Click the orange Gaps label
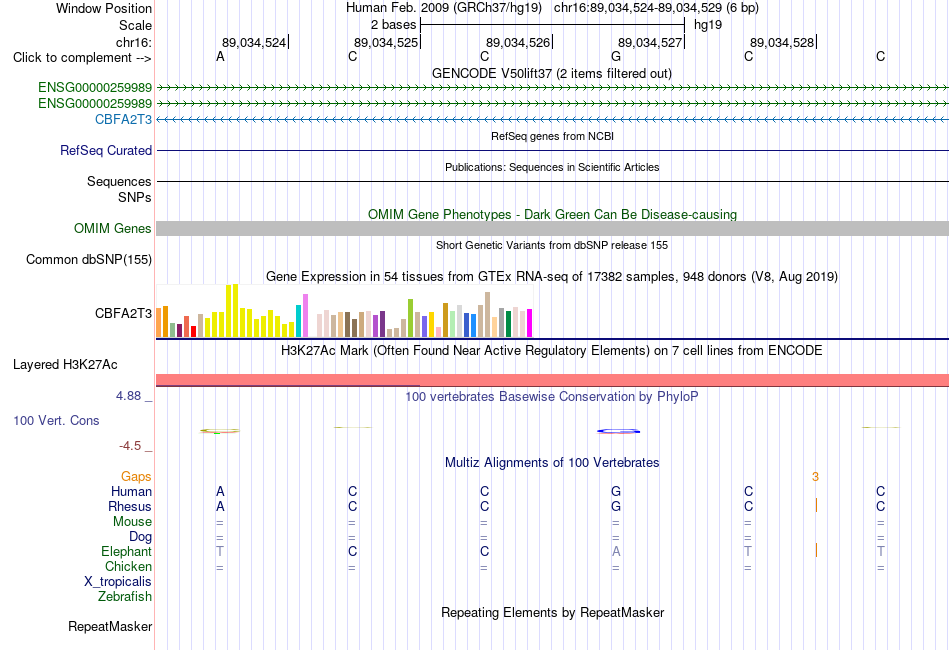950x650 pixels. tap(136, 477)
